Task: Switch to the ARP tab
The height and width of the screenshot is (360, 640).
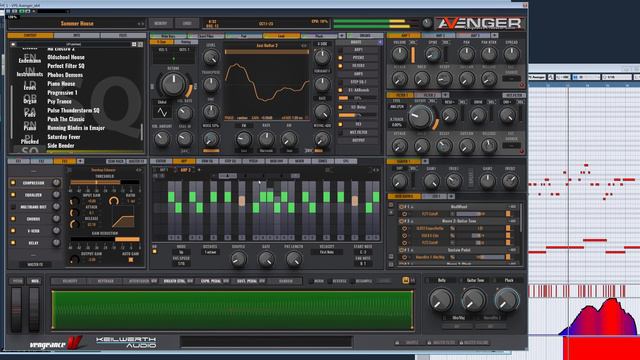Action: point(183,161)
